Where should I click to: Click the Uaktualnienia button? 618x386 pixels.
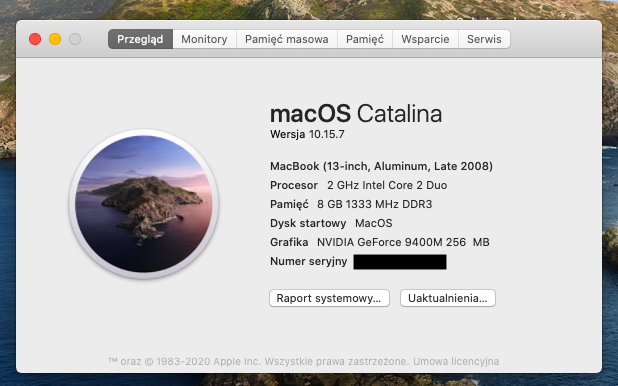[448, 298]
